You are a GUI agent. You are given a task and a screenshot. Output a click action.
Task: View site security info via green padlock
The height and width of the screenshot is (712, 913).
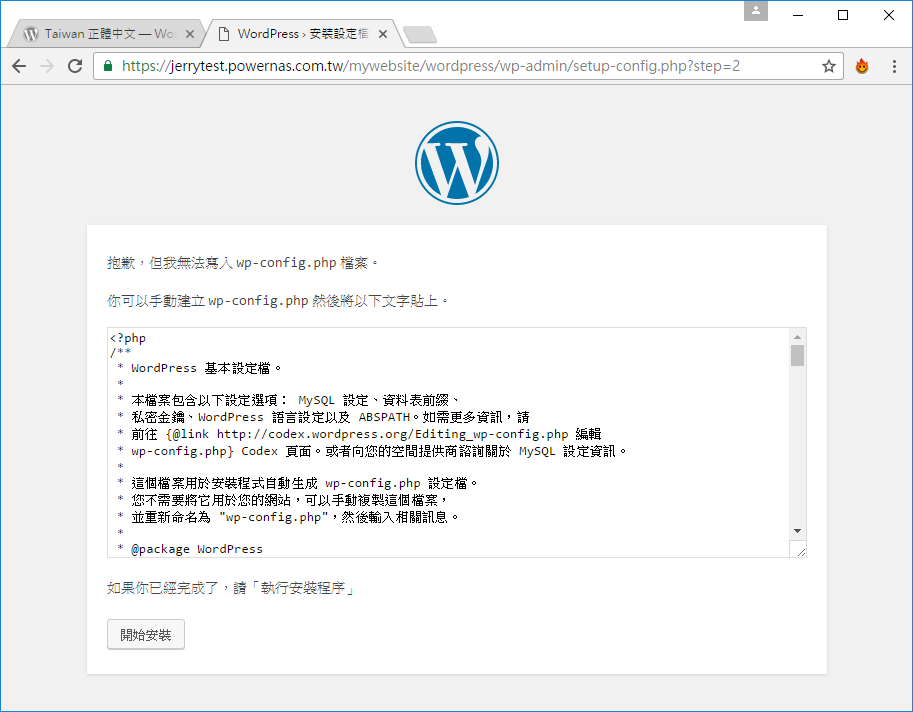point(108,66)
